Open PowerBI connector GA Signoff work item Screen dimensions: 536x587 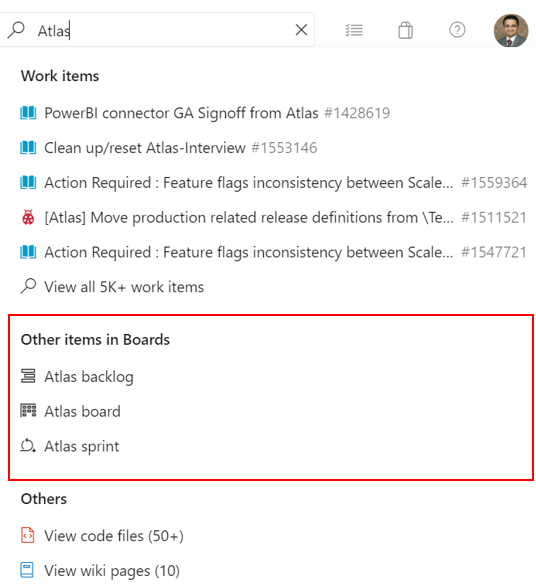[205, 113]
